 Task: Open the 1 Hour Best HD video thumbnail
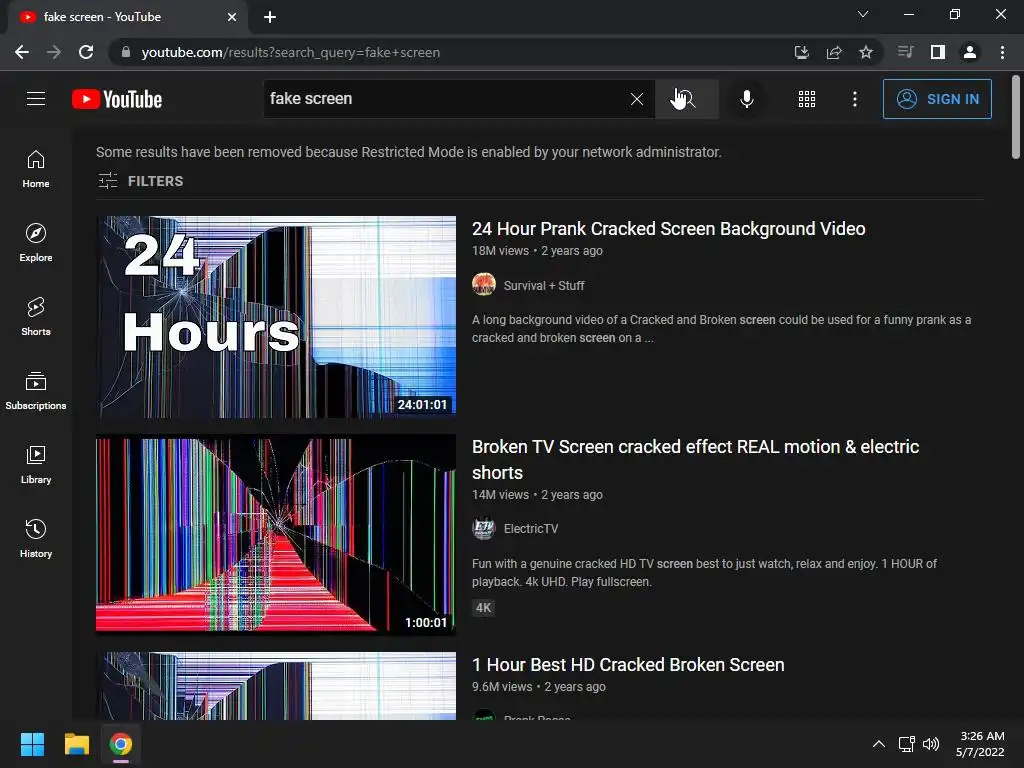click(276, 686)
